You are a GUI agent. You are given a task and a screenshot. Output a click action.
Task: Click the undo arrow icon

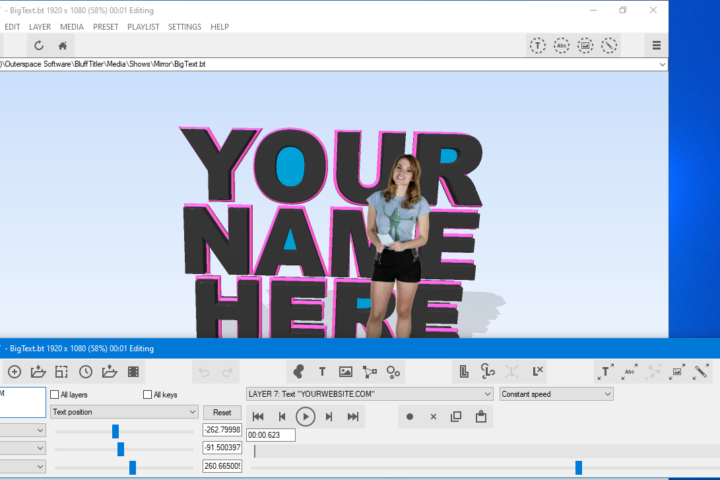click(204, 372)
